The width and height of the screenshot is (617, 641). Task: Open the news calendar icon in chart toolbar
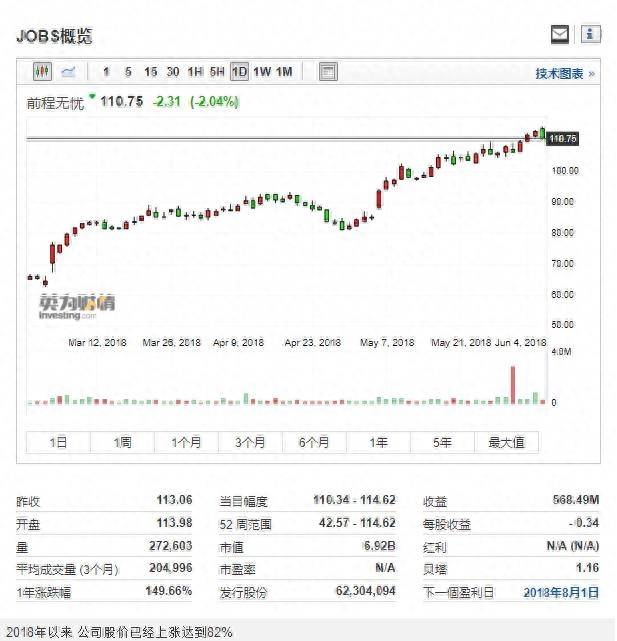click(x=328, y=72)
